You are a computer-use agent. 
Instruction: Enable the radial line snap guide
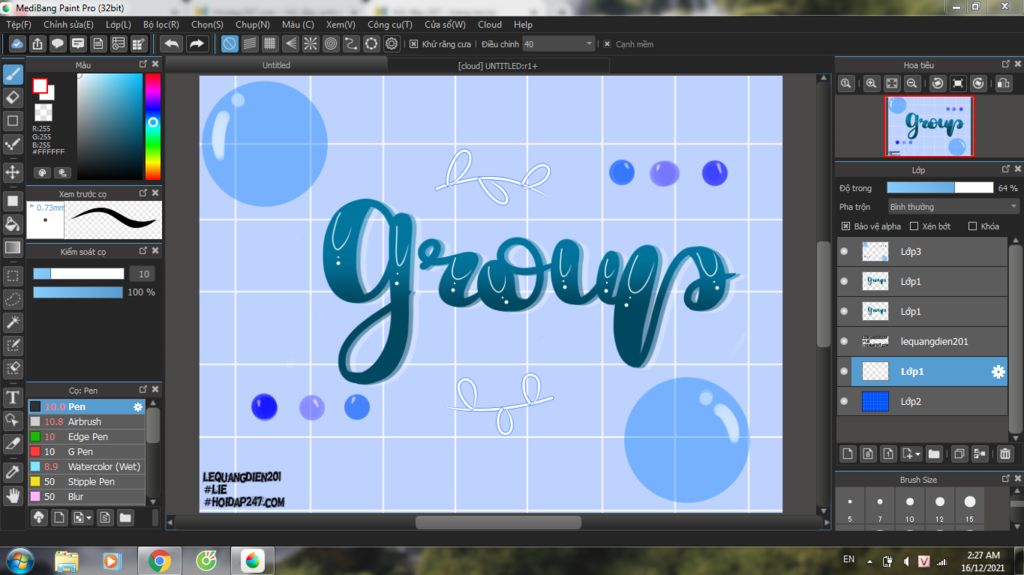310,44
